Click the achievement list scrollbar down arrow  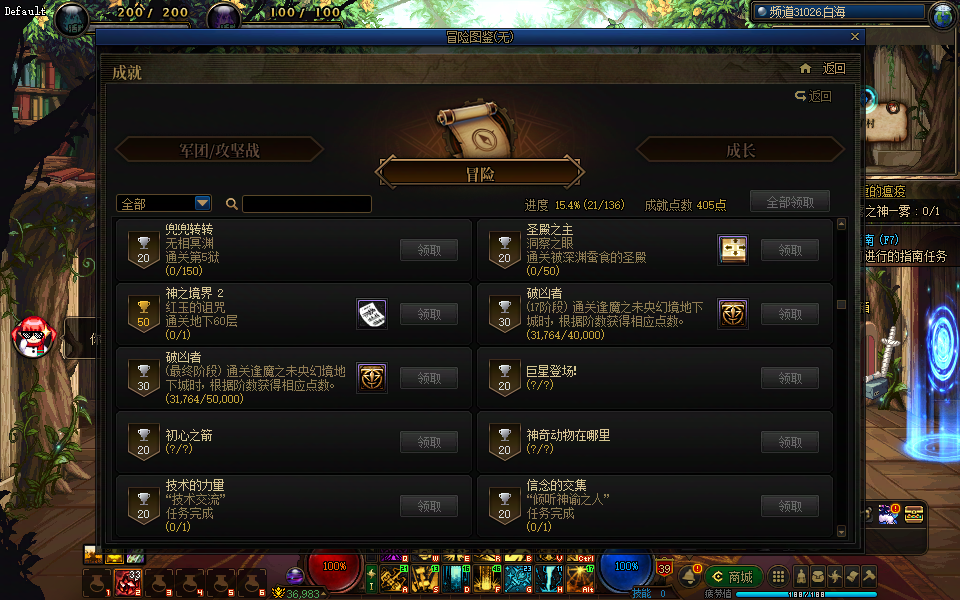[x=841, y=530]
